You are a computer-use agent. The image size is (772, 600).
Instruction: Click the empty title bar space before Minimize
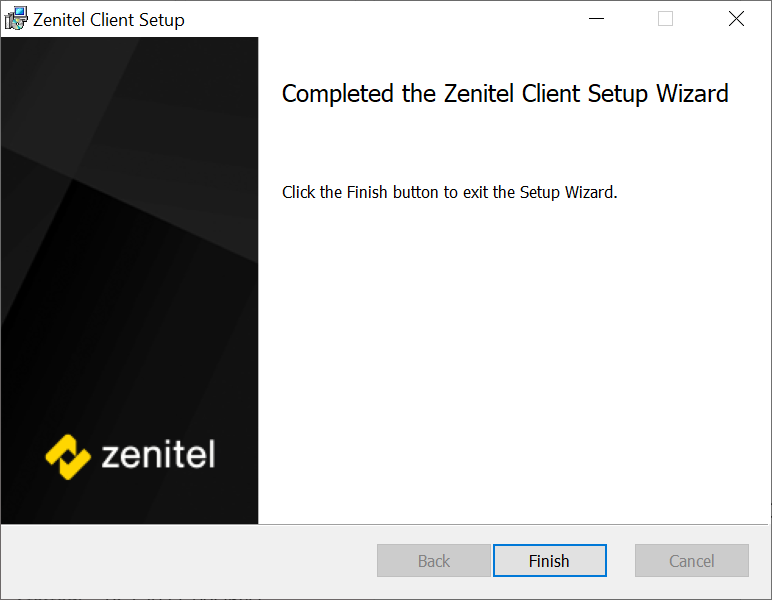pyautogui.click(x=400, y=19)
